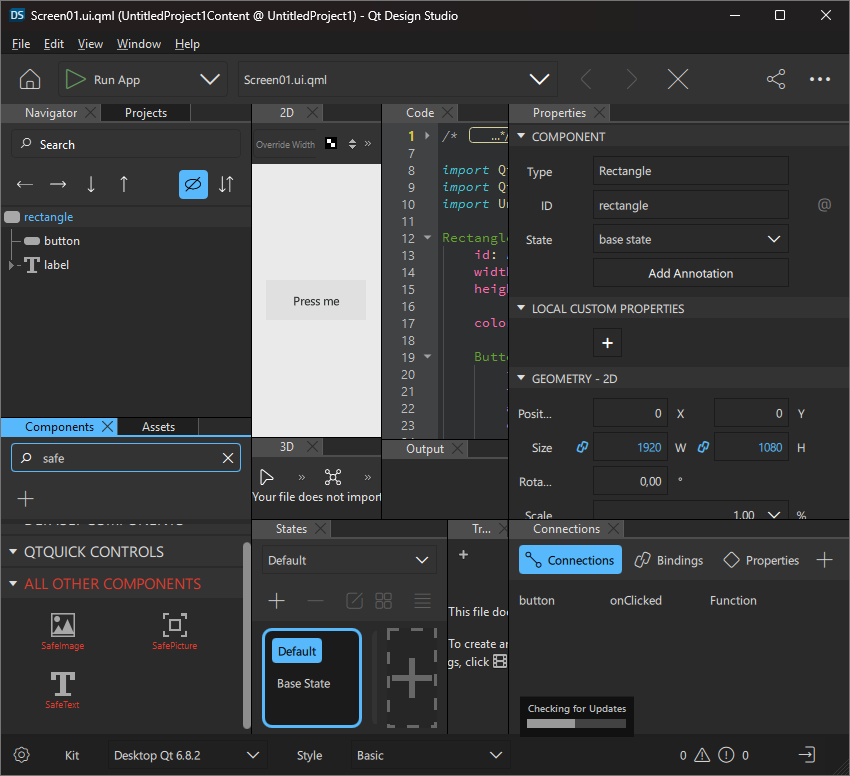Collapse QTQUICK CONTROLS section
The height and width of the screenshot is (776, 850).
pyautogui.click(x=13, y=551)
